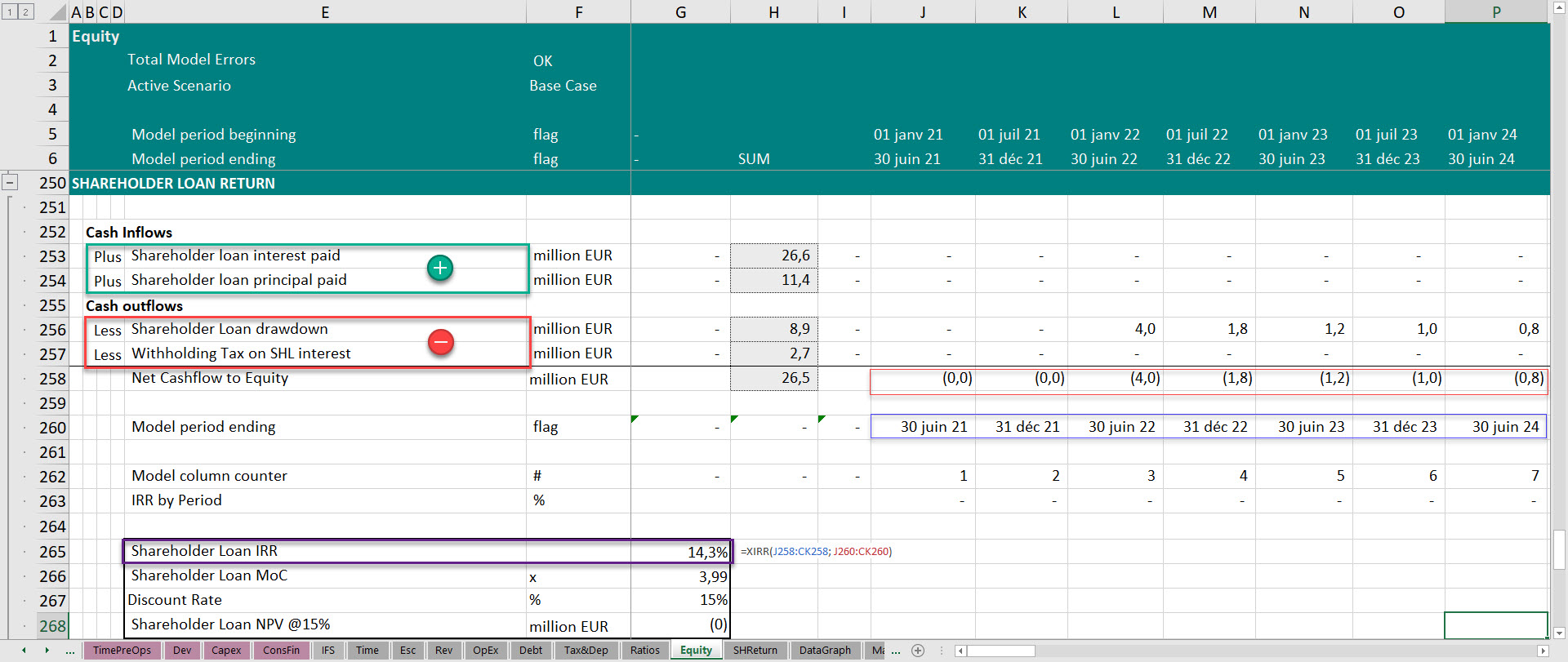Click the select-all corner triangle

click(x=57, y=12)
